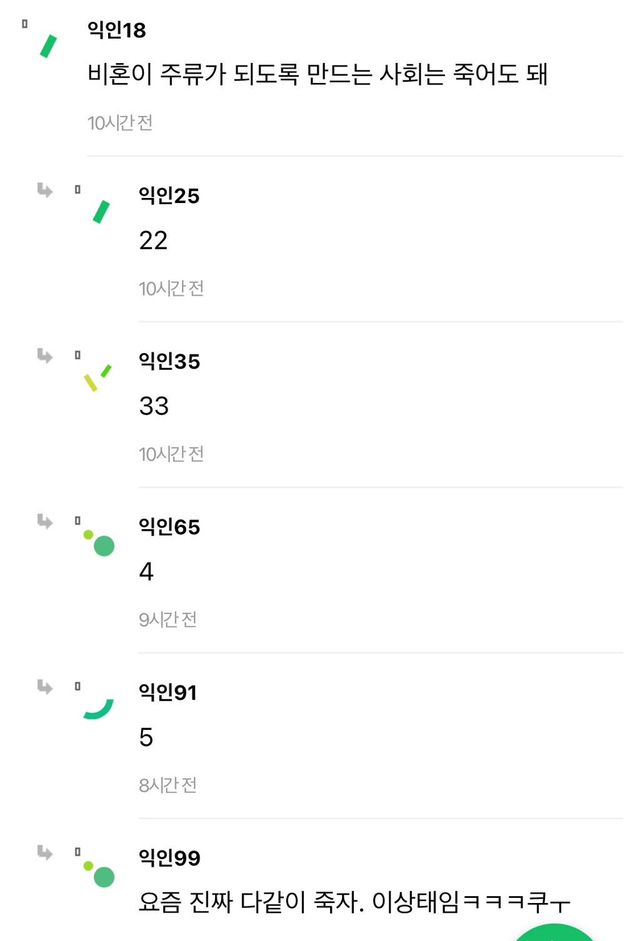
Task: Open 익인99's green dot avatar
Action: [99, 875]
